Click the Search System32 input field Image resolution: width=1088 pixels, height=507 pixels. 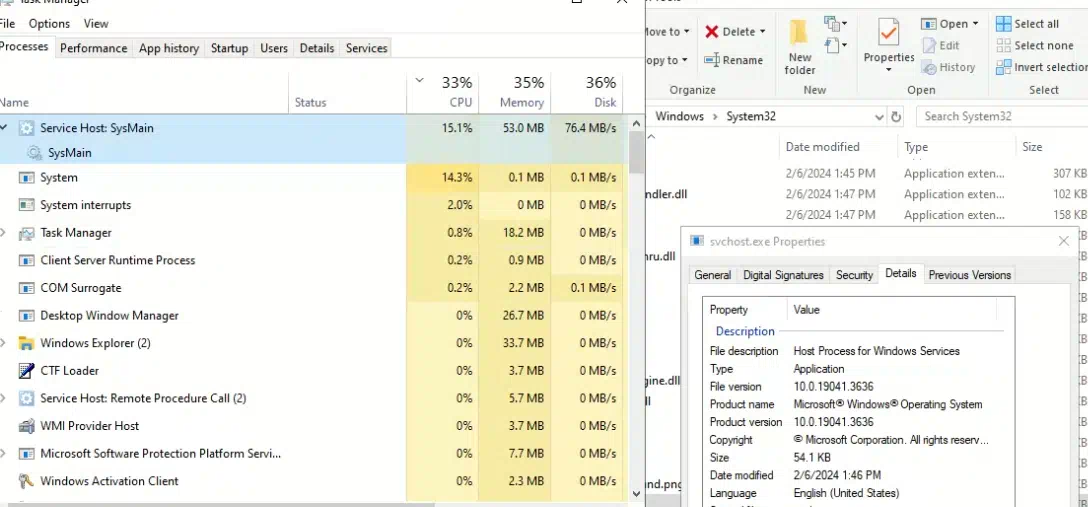[1000, 116]
